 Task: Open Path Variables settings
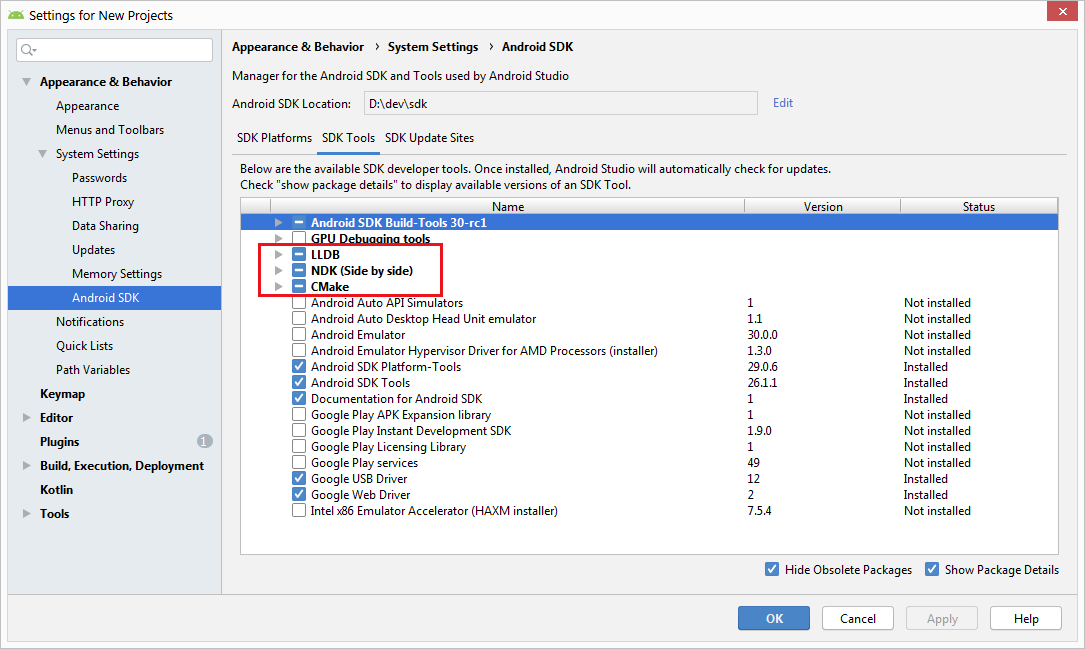click(93, 369)
